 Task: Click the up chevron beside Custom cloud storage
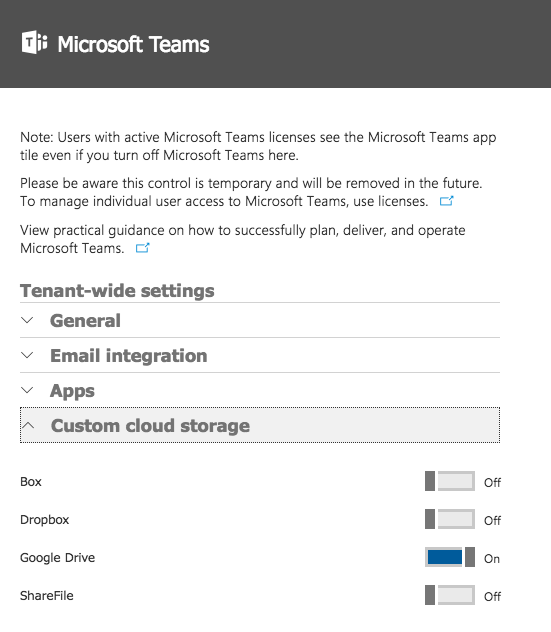(x=28, y=425)
